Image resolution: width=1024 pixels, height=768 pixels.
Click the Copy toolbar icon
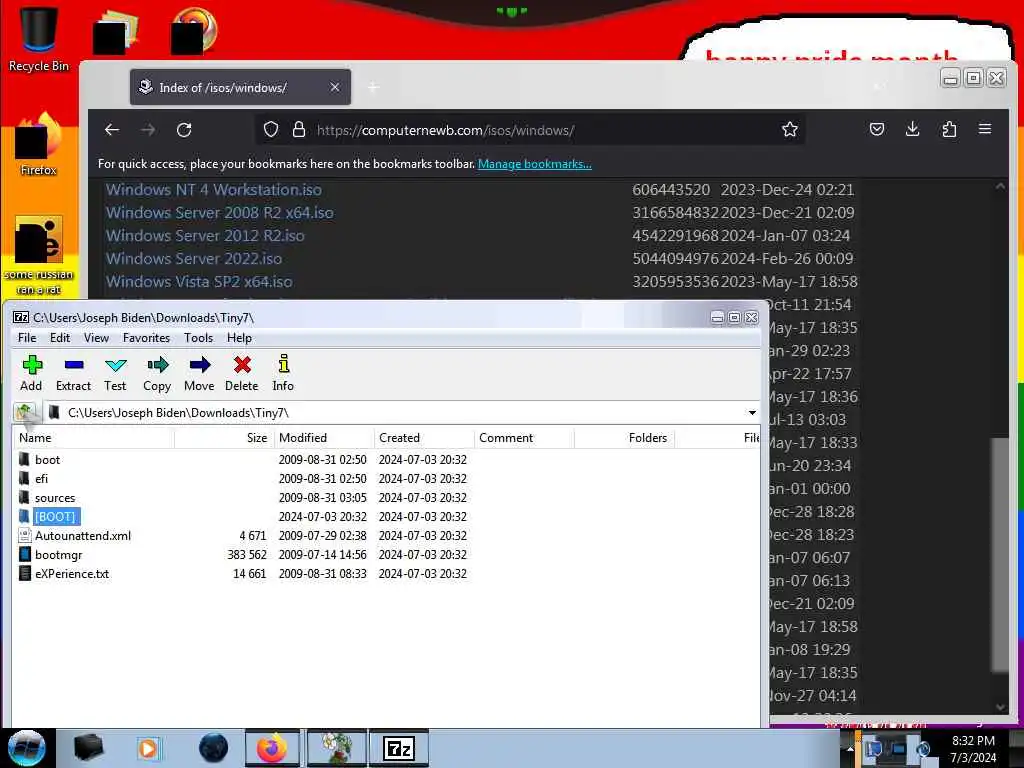[x=157, y=373]
